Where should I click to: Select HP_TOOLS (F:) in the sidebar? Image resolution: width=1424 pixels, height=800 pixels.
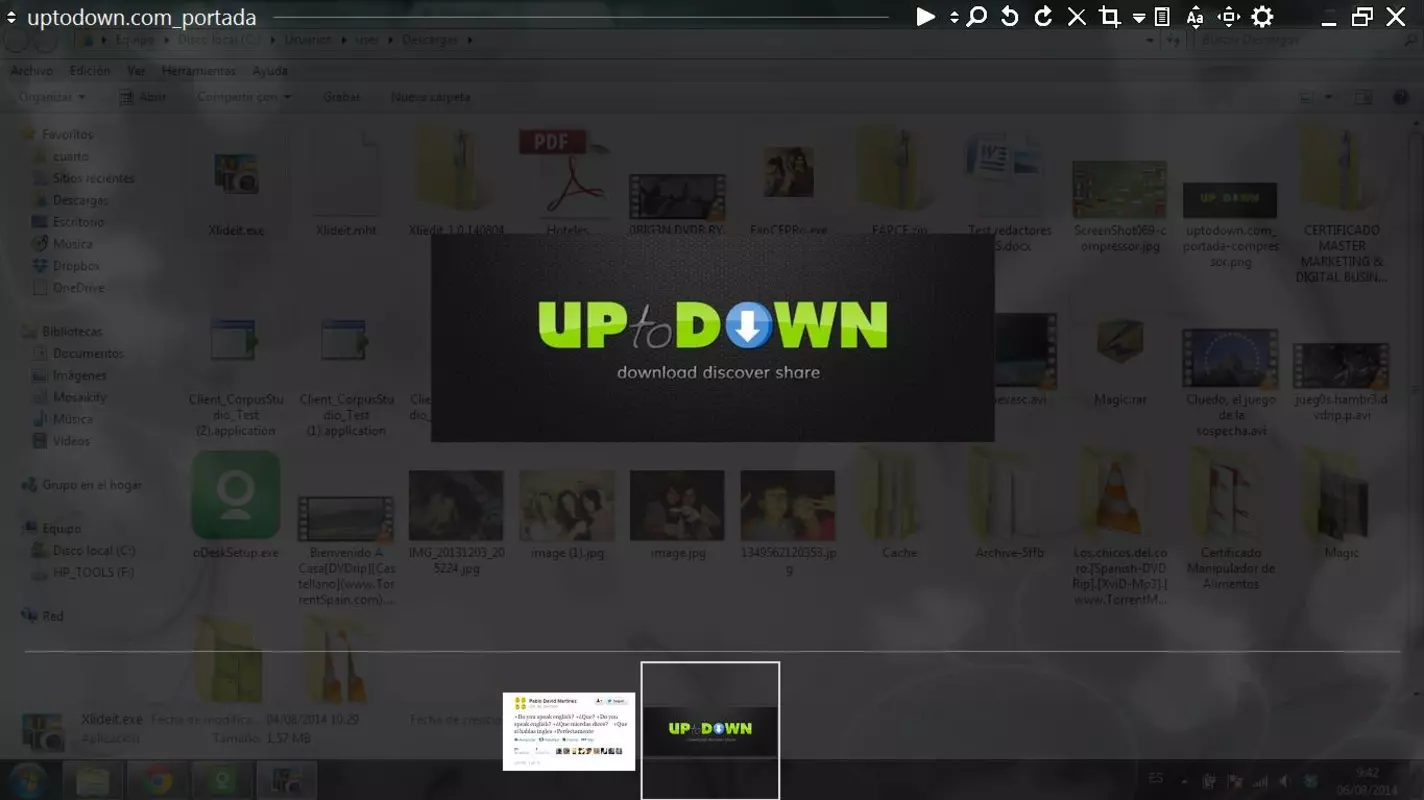click(x=93, y=573)
